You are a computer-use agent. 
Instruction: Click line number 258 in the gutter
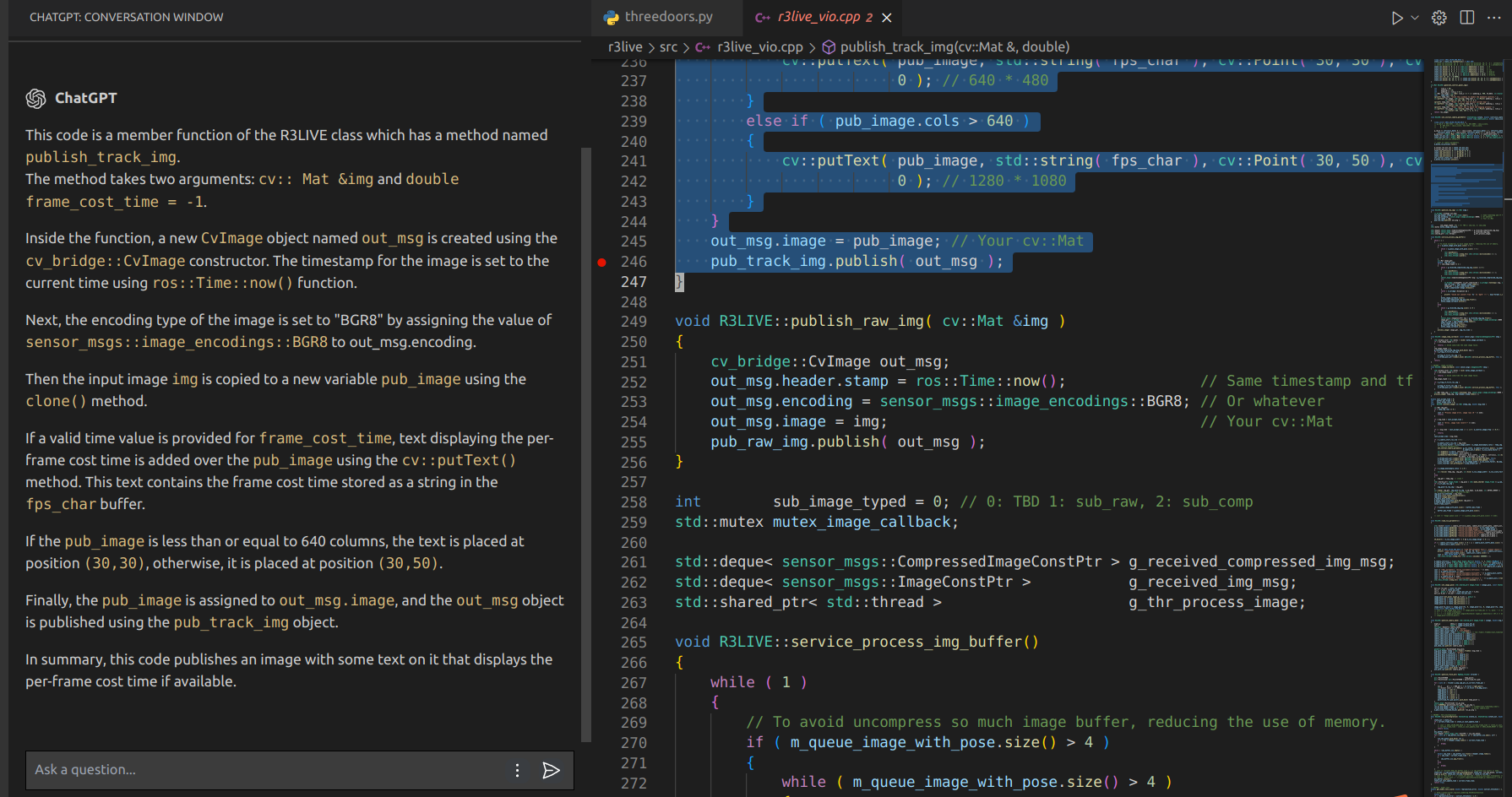[634, 502]
